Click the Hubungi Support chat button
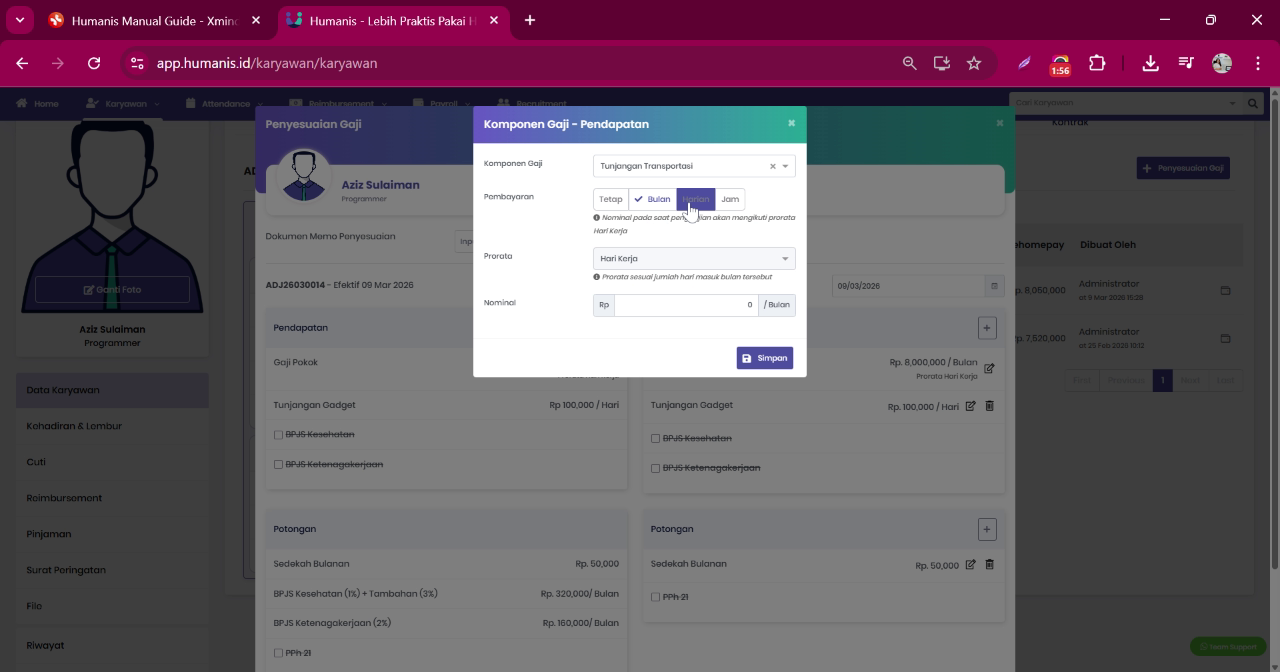This screenshot has height=672, width=1280. coord(1228,647)
